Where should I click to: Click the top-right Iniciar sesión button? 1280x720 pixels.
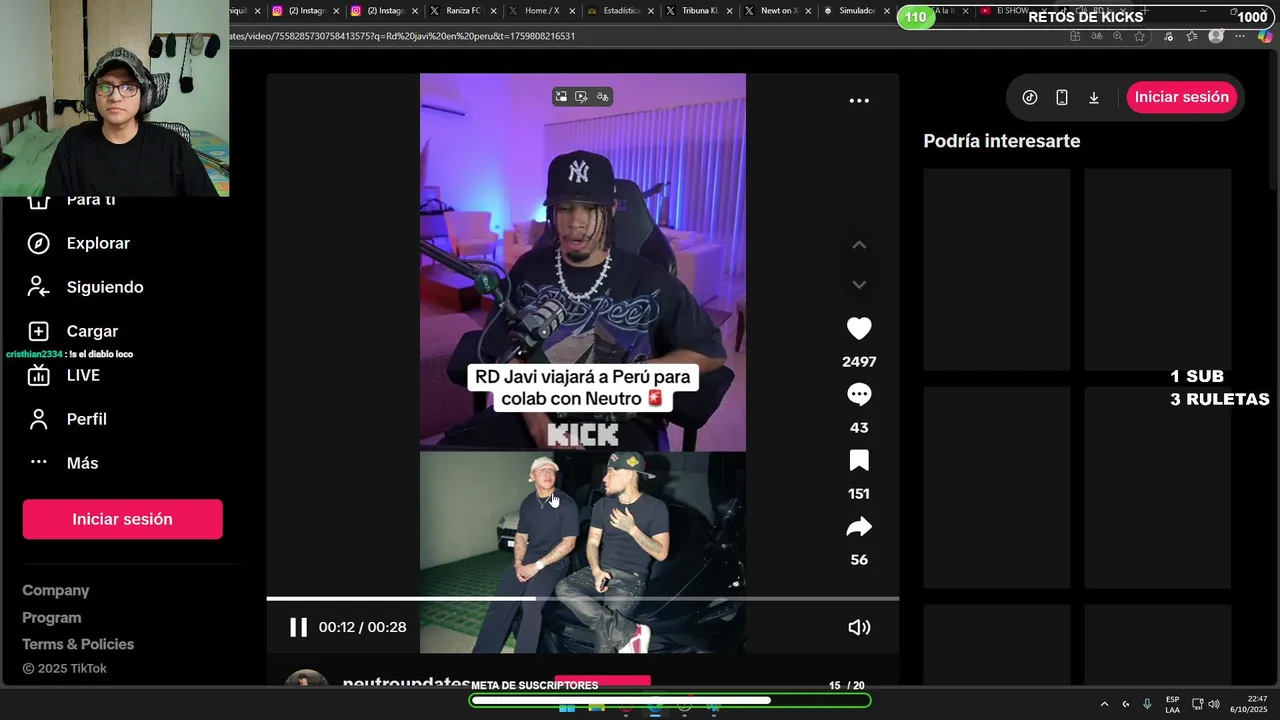coord(1182,97)
